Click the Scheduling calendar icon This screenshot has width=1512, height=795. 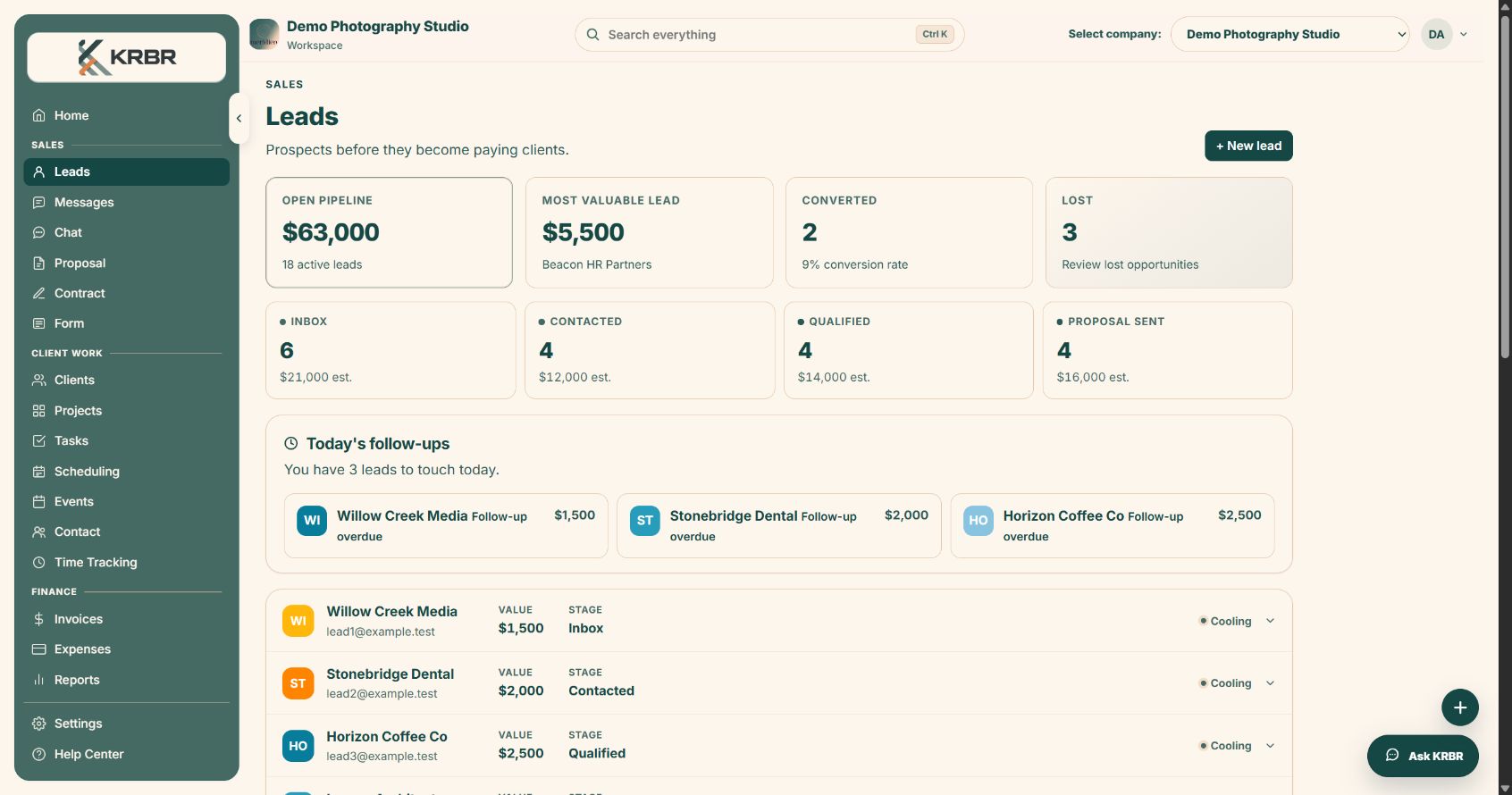pyautogui.click(x=38, y=472)
